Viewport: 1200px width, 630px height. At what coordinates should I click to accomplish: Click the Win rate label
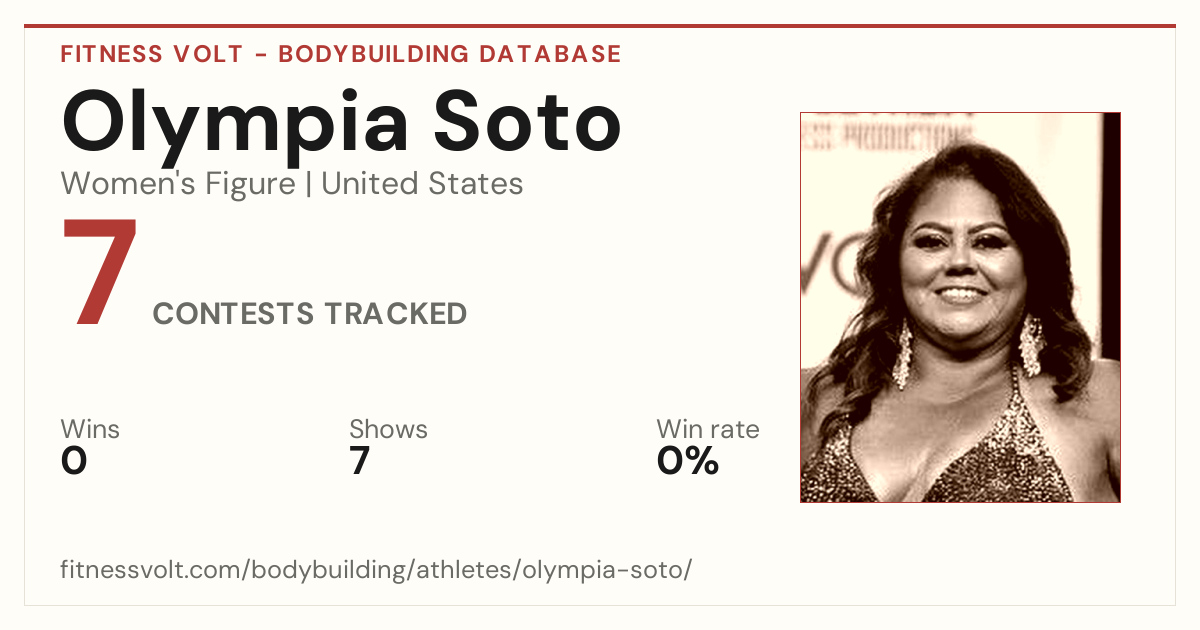(708, 429)
